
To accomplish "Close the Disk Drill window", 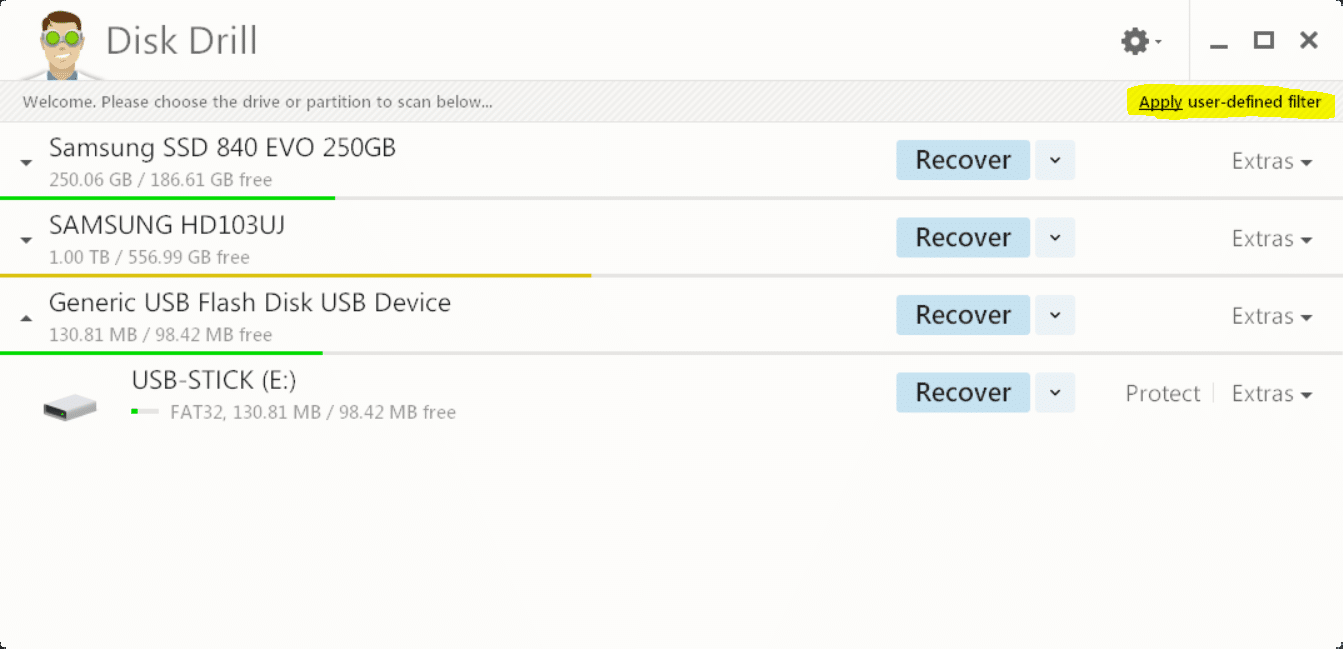I will coord(1308,40).
